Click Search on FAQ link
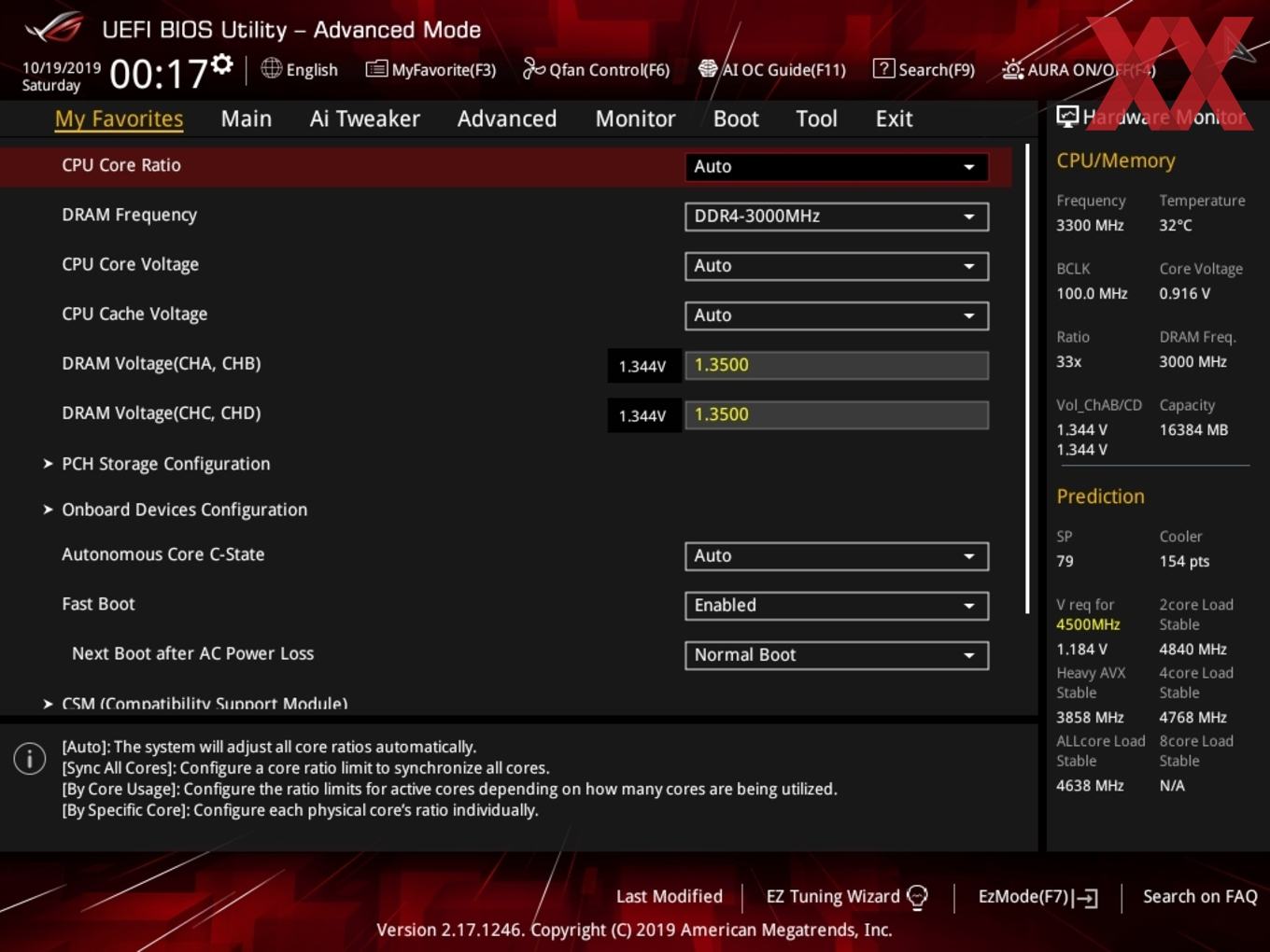Viewport: 1270px width, 952px height. pos(1200,897)
